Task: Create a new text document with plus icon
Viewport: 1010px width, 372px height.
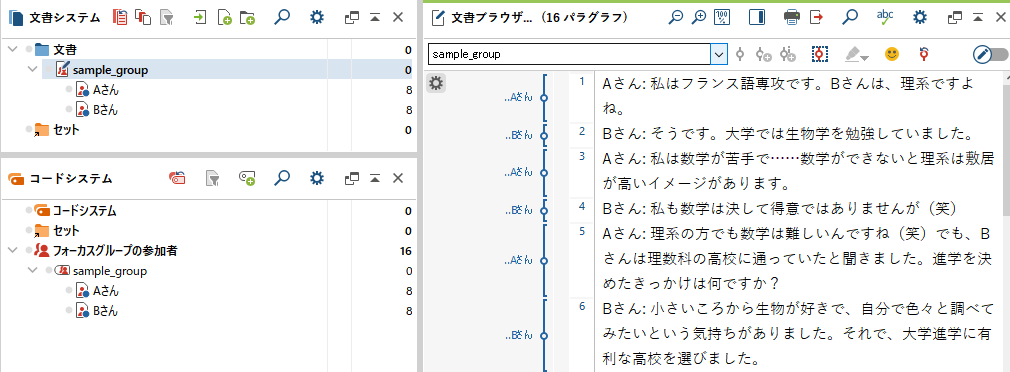Action: point(224,17)
